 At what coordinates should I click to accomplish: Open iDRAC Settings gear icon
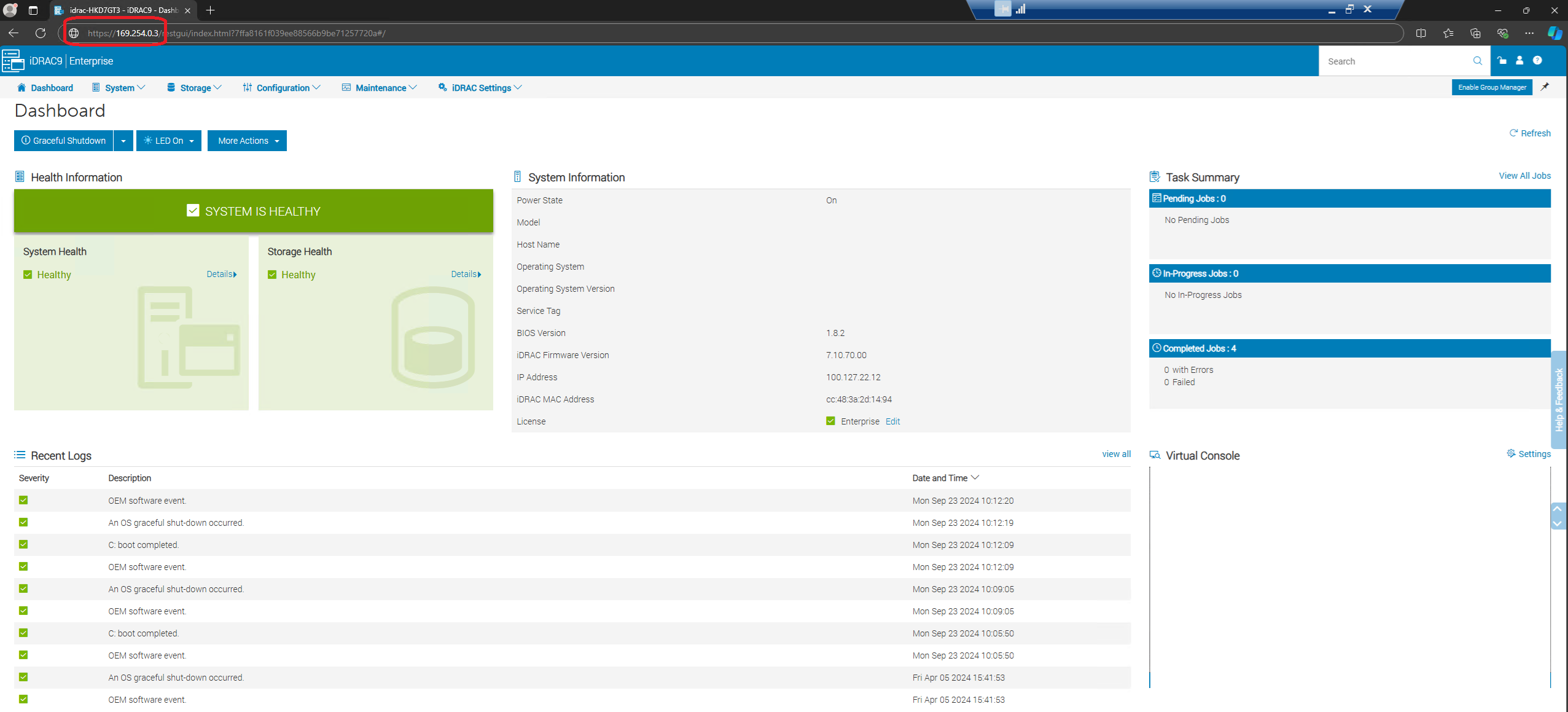[x=442, y=87]
